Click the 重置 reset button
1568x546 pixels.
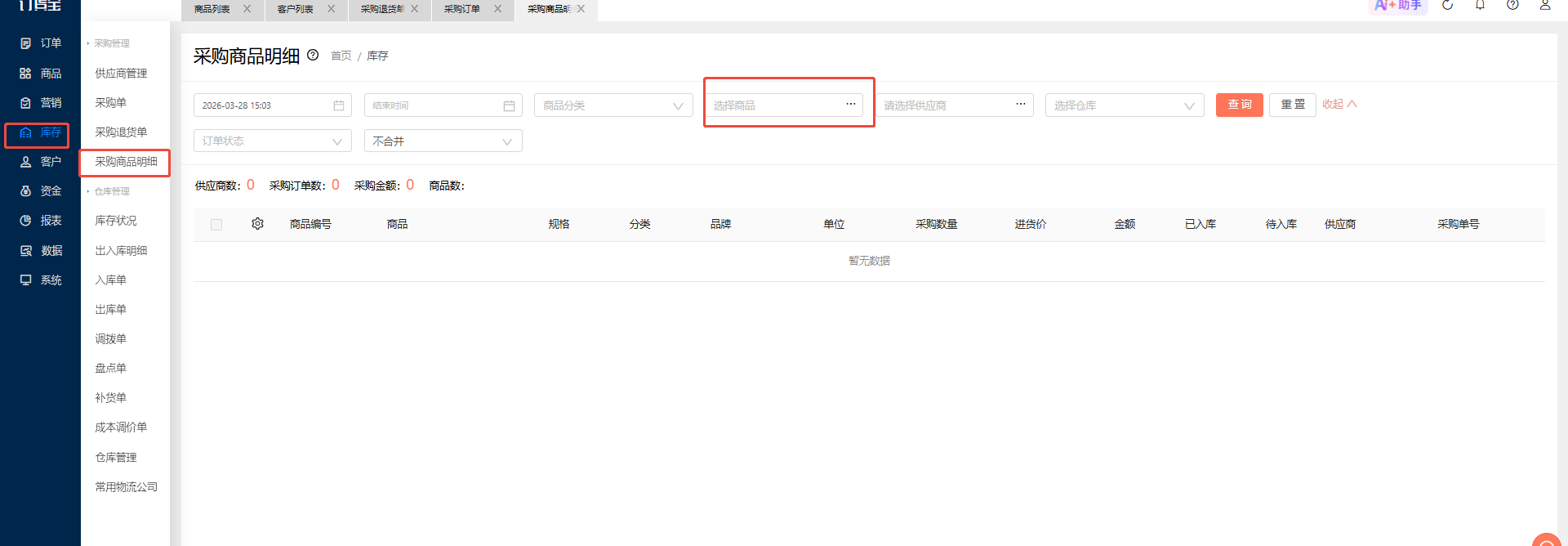[x=1293, y=105]
